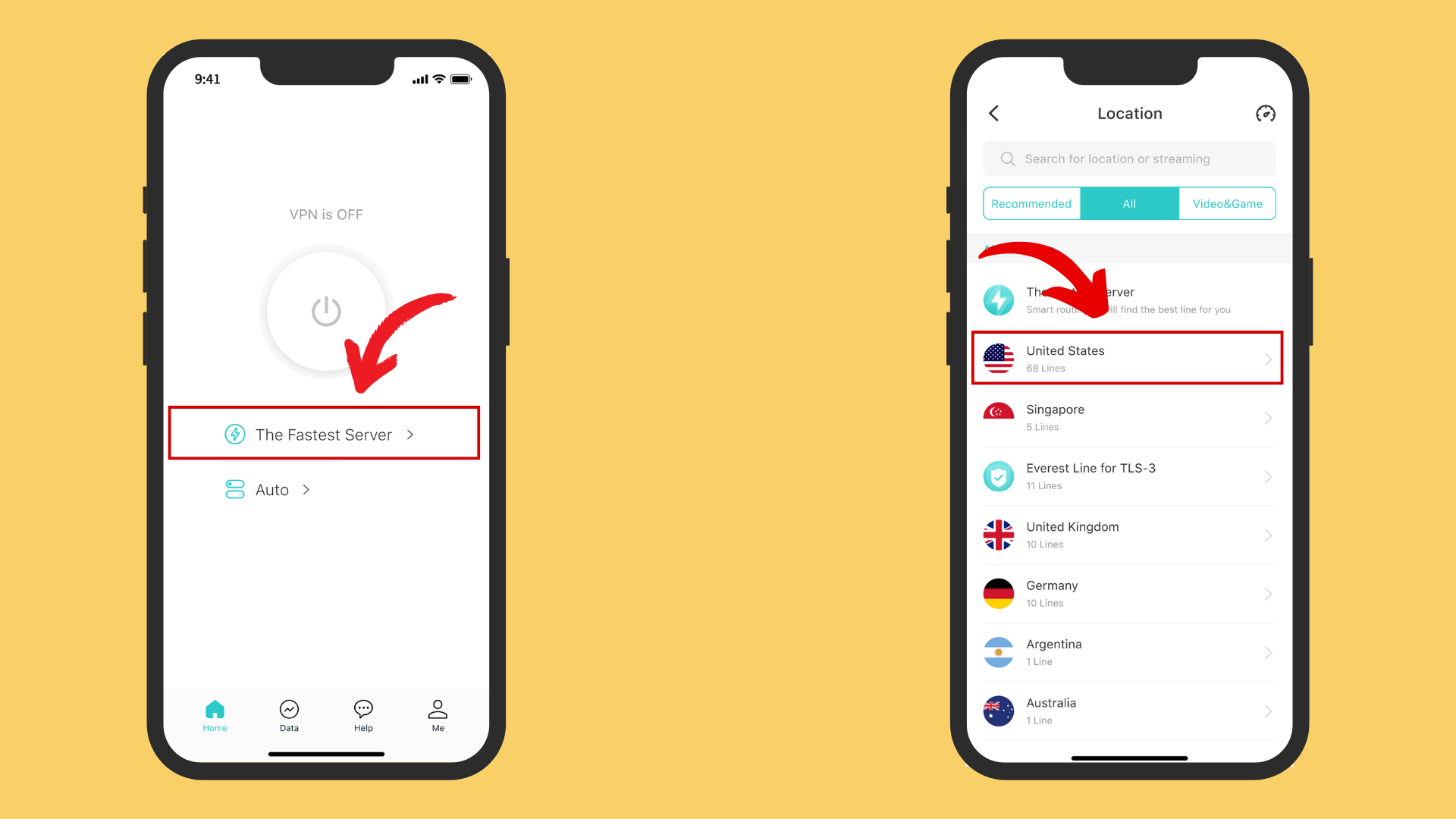The height and width of the screenshot is (819, 1456).
Task: Tap the back arrow icon on Location screen
Action: coord(994,113)
